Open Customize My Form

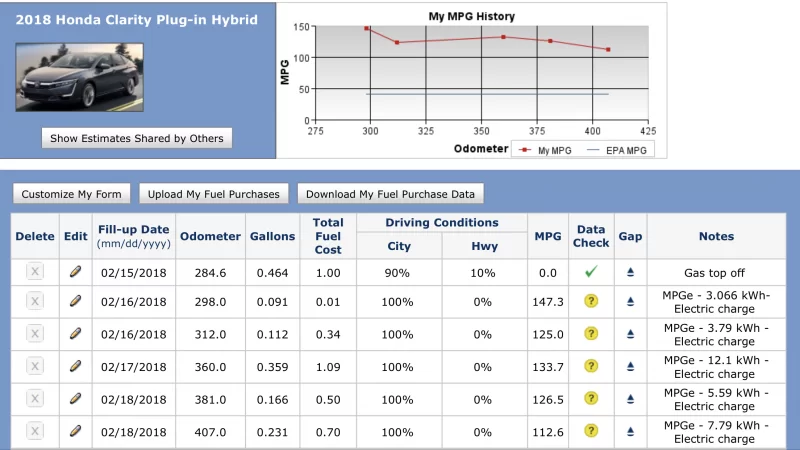pyautogui.click(x=71, y=194)
